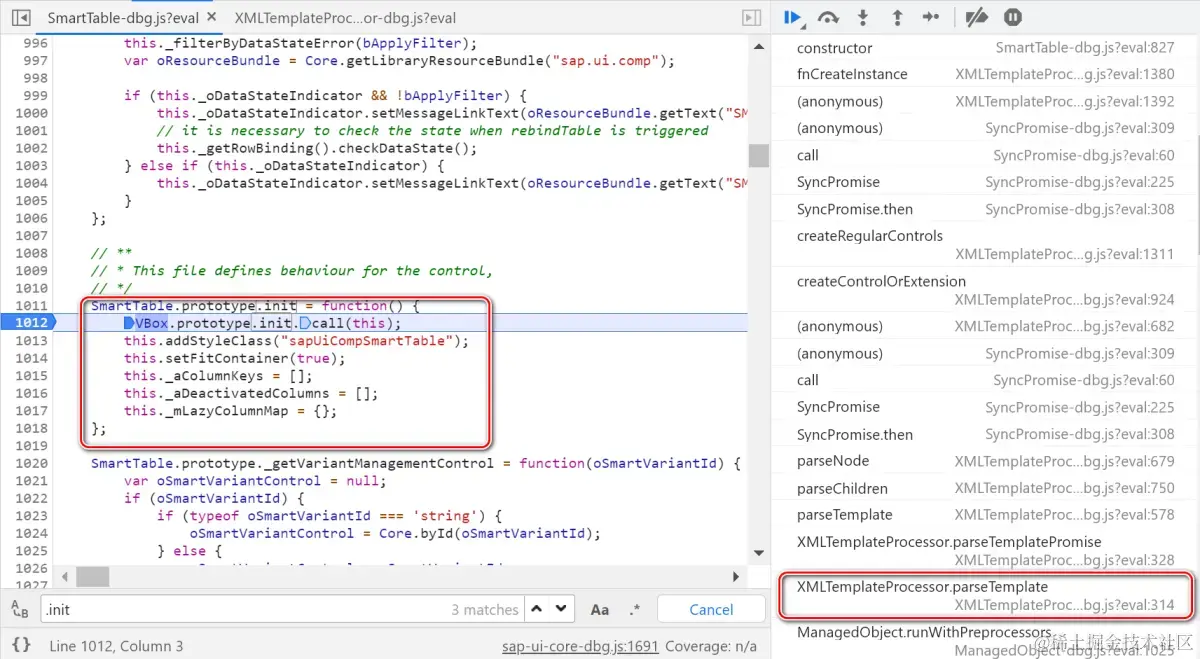Click the single Step arrow icon
Viewport: 1200px width, 659px height.
click(931, 17)
